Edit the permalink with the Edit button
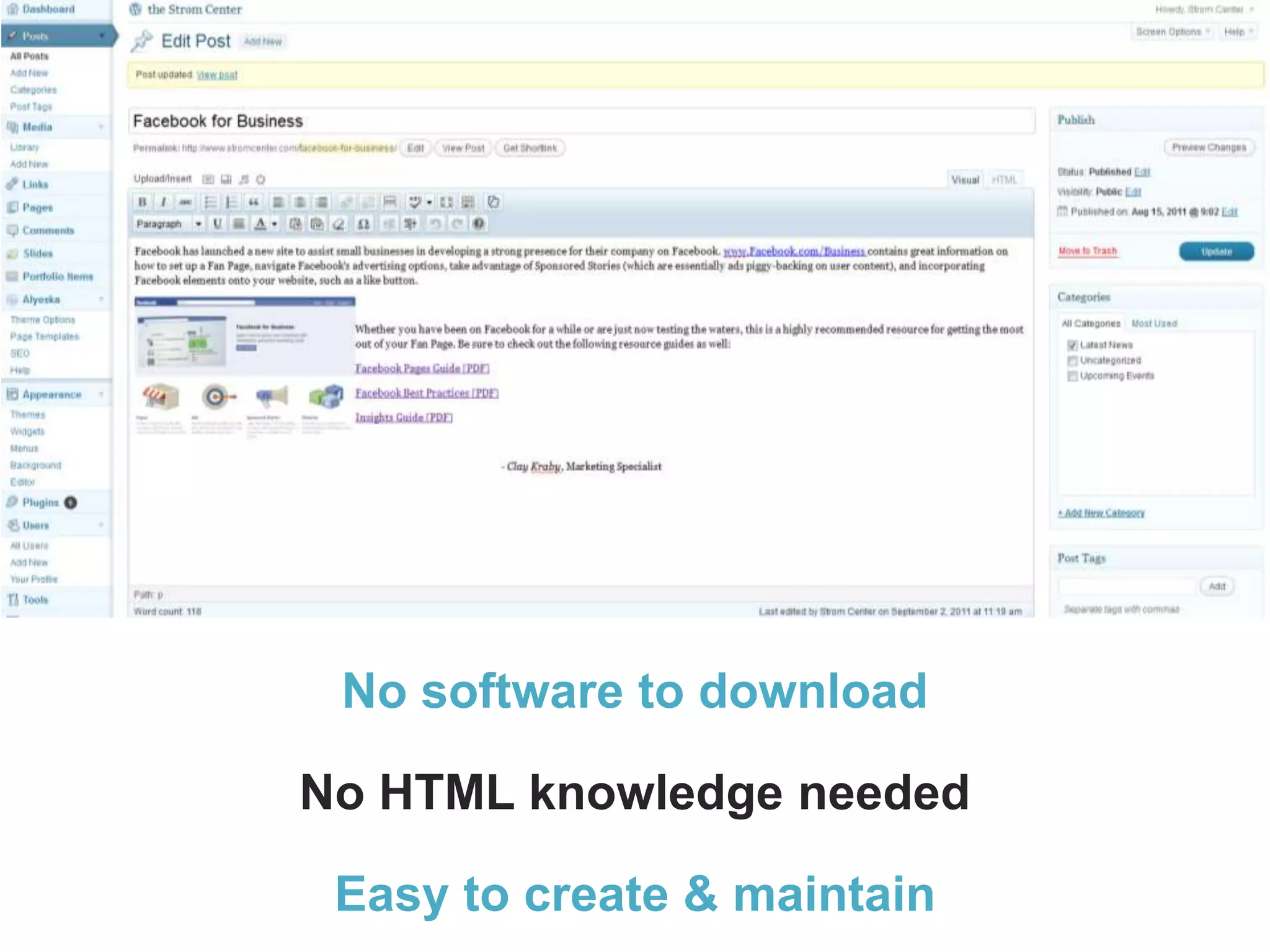Viewport: 1270px width, 952px height. pyautogui.click(x=415, y=148)
